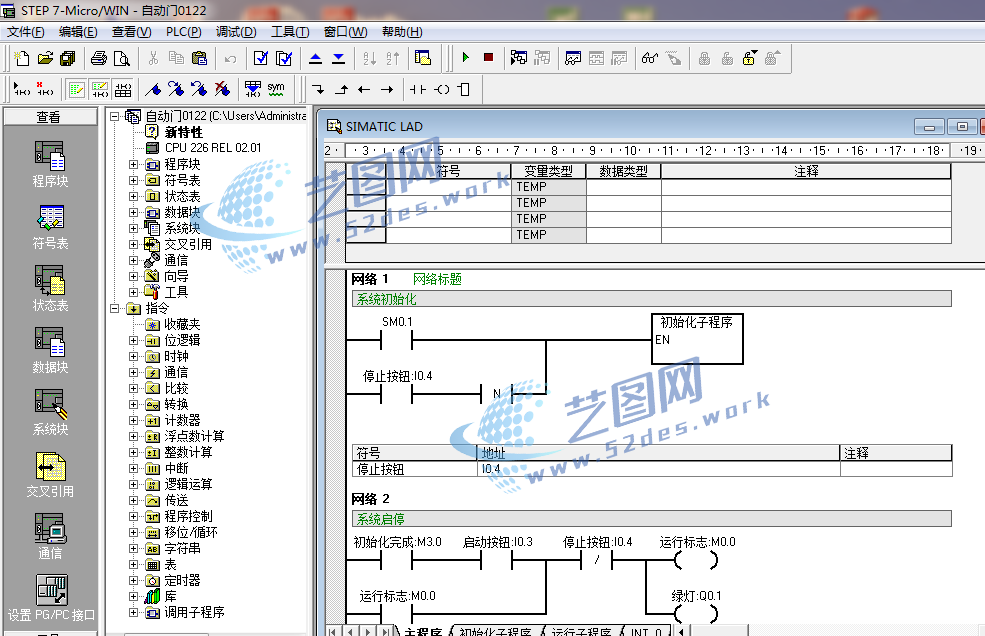The image size is (985, 636).
Task: Upload from PLC using the up-arrow icon
Action: point(315,58)
